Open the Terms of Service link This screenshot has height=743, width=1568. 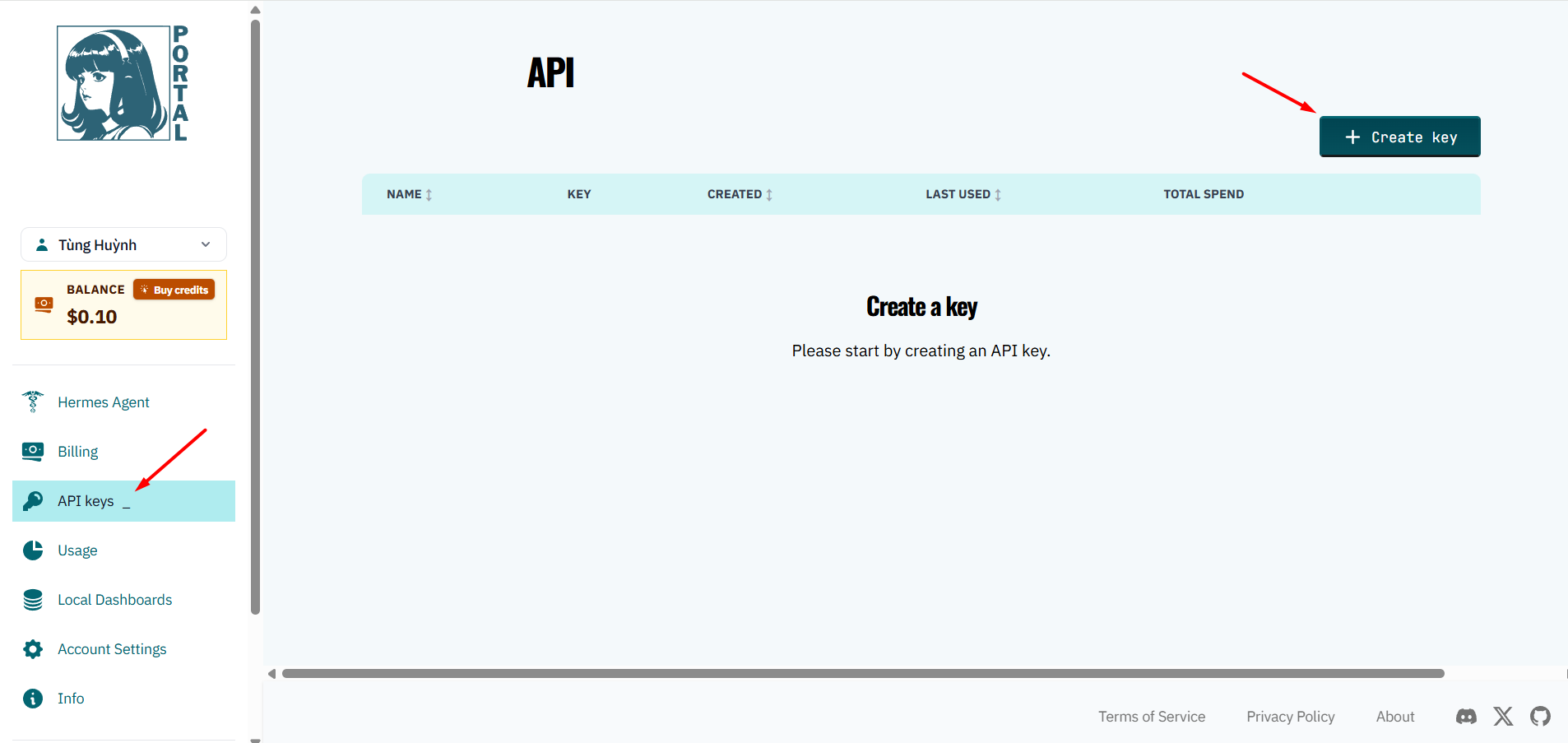(x=1152, y=717)
